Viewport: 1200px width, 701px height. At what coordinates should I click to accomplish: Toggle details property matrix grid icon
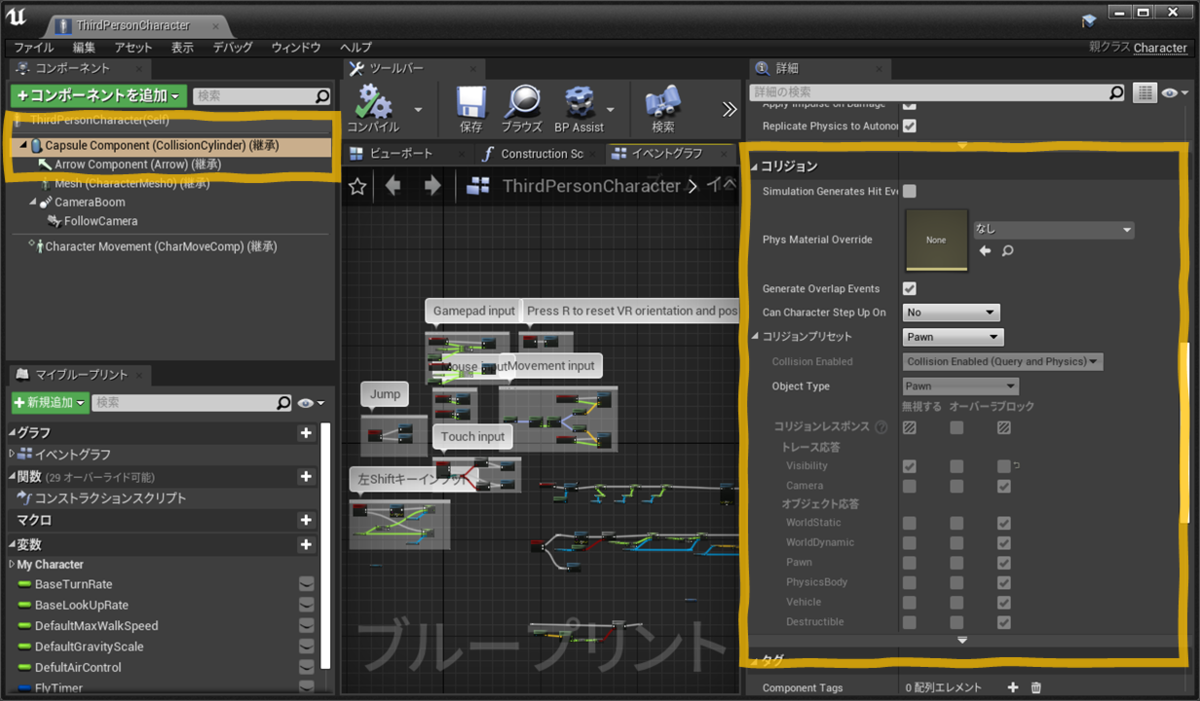[x=1145, y=92]
